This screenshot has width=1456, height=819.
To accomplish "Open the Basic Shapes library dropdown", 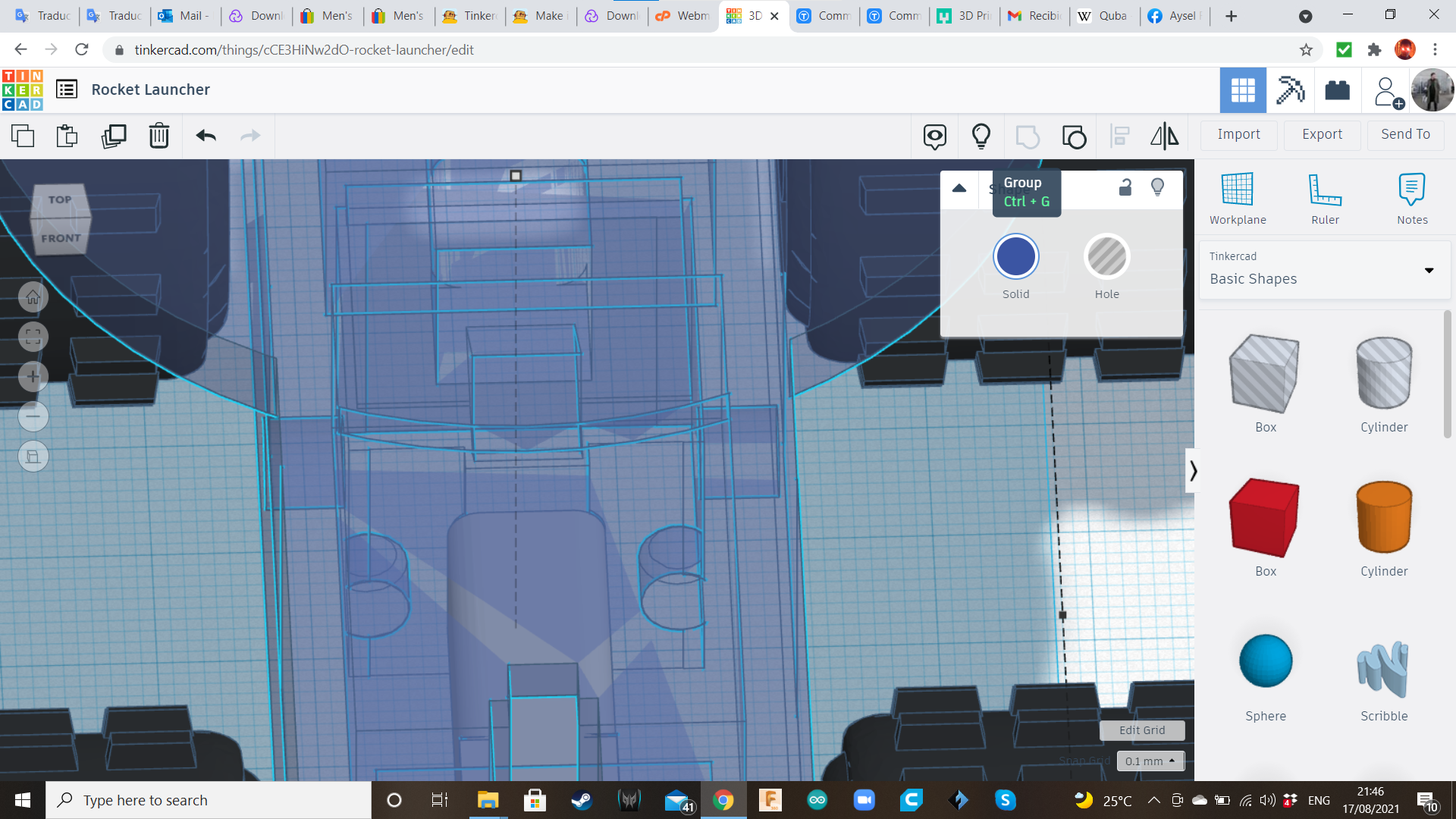I will coord(1429,271).
